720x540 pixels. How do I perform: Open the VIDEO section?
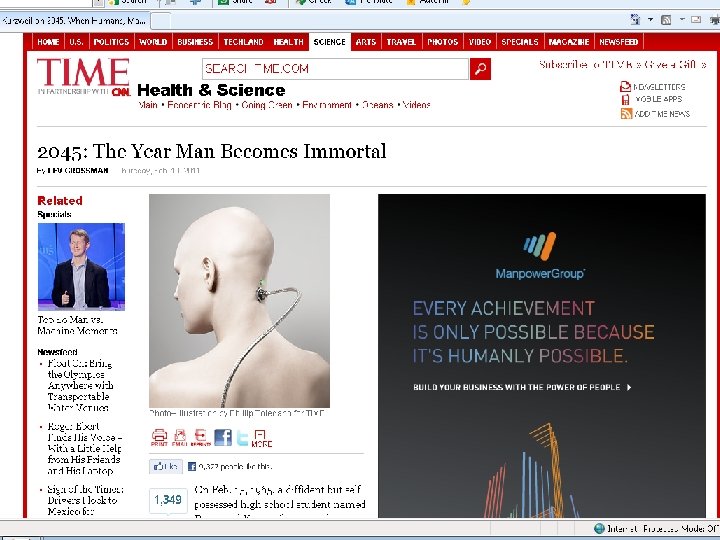(x=480, y=42)
